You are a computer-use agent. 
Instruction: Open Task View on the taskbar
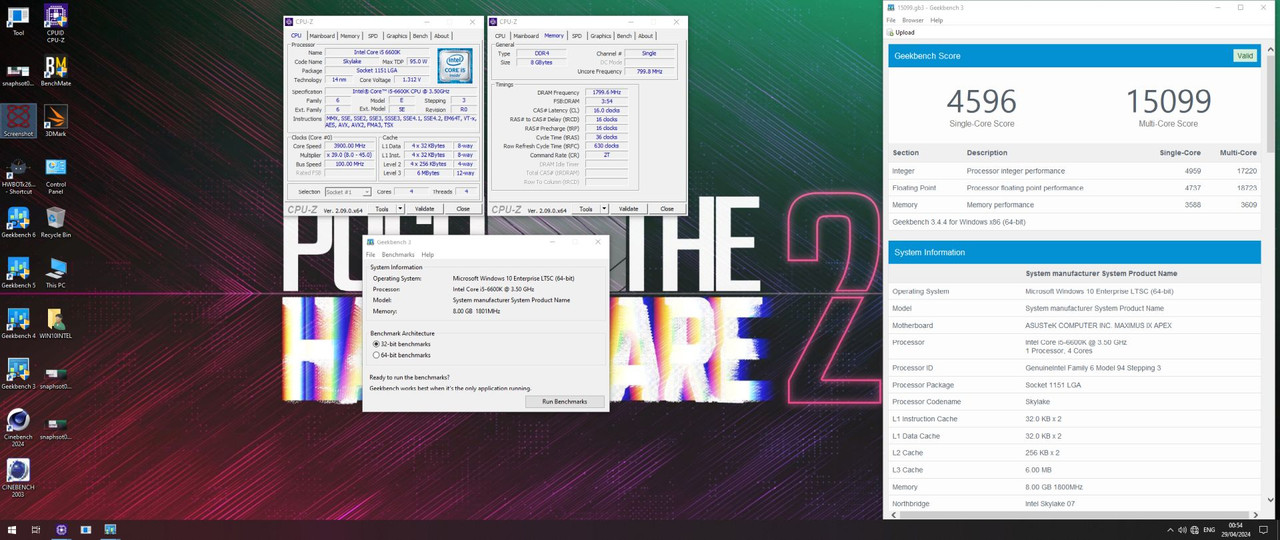click(x=36, y=529)
